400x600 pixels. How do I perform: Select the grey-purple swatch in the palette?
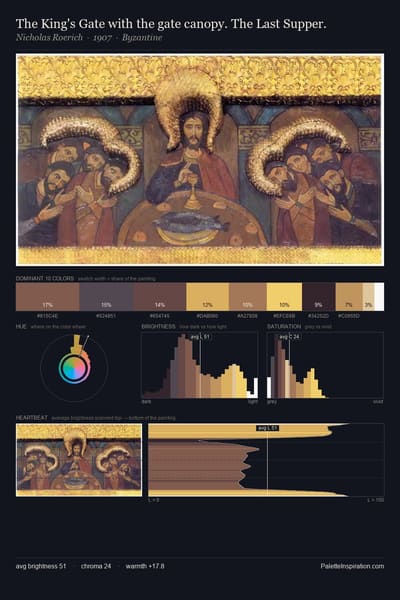(x=106, y=297)
